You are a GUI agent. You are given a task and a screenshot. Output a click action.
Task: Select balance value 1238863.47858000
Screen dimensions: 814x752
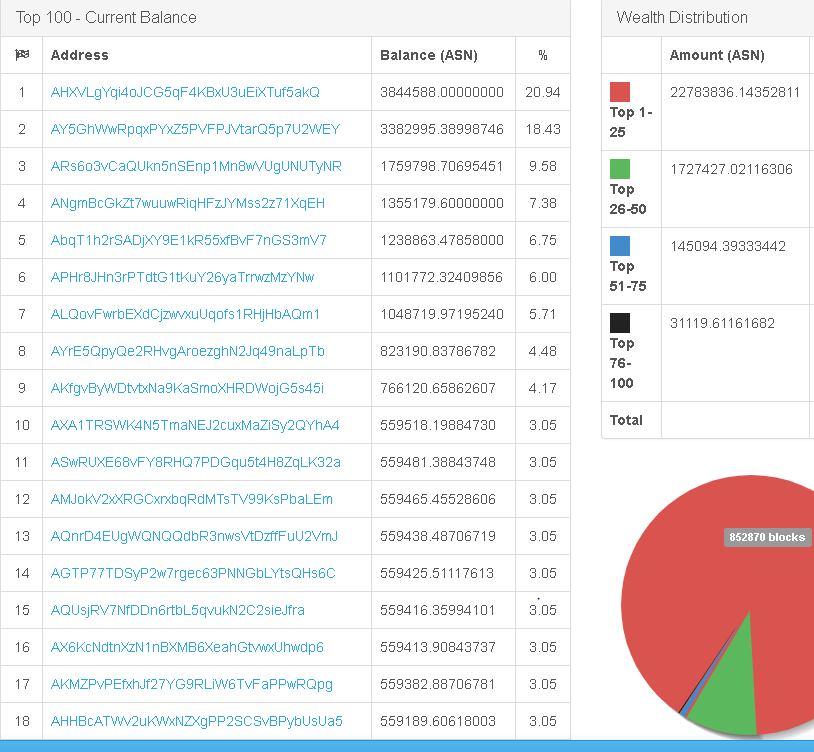(x=442, y=240)
